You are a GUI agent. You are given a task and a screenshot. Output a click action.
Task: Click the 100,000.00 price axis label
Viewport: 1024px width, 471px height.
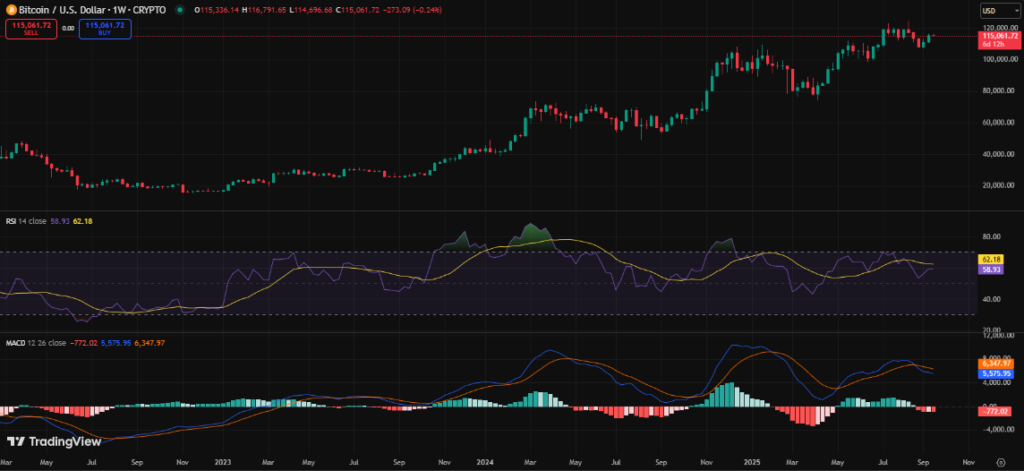998,59
